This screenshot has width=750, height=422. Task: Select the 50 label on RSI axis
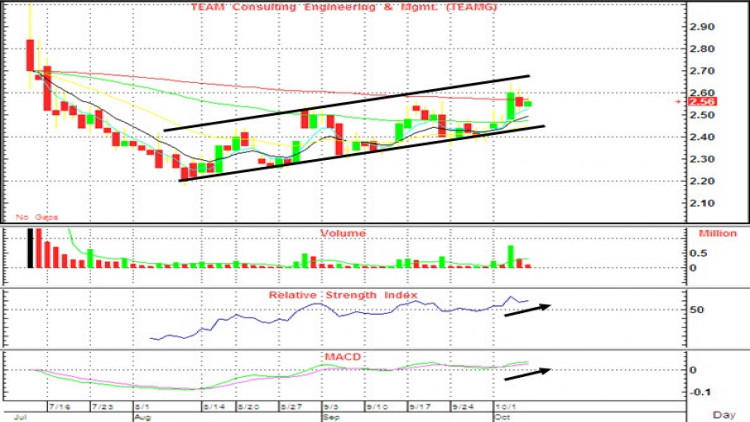coord(697,310)
